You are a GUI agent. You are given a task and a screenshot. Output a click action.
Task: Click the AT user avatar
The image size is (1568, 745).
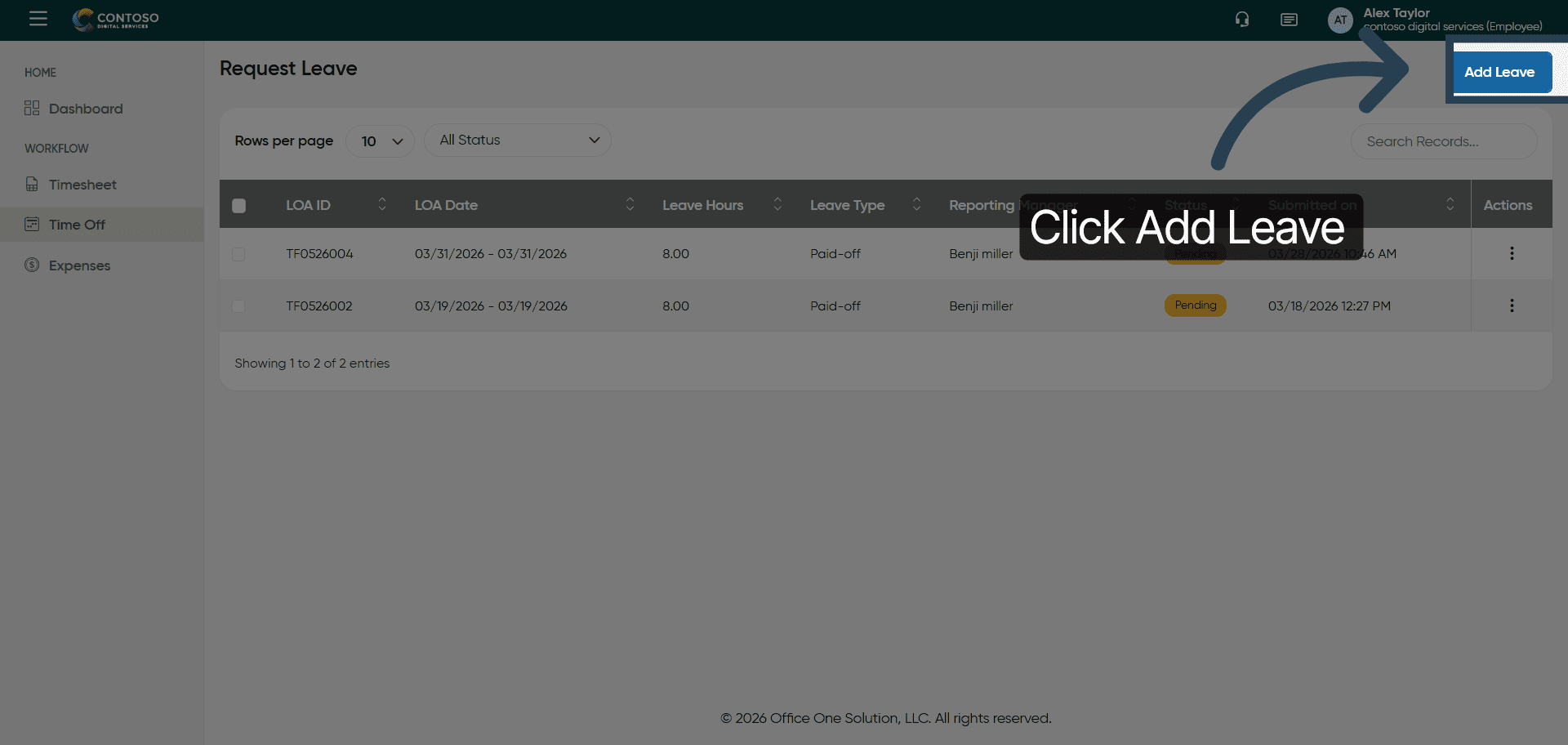pyautogui.click(x=1340, y=20)
